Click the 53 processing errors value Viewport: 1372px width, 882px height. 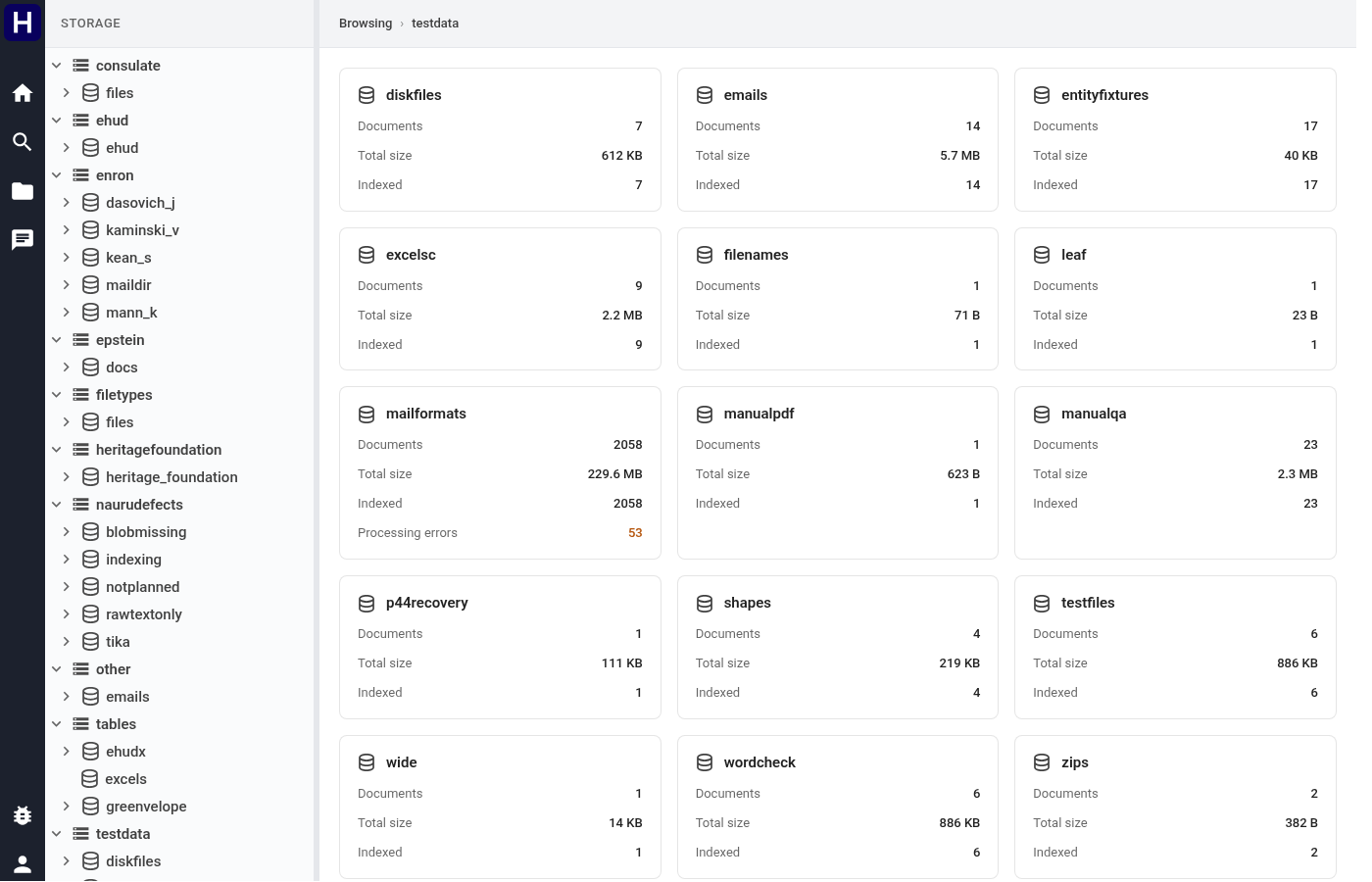[635, 533]
